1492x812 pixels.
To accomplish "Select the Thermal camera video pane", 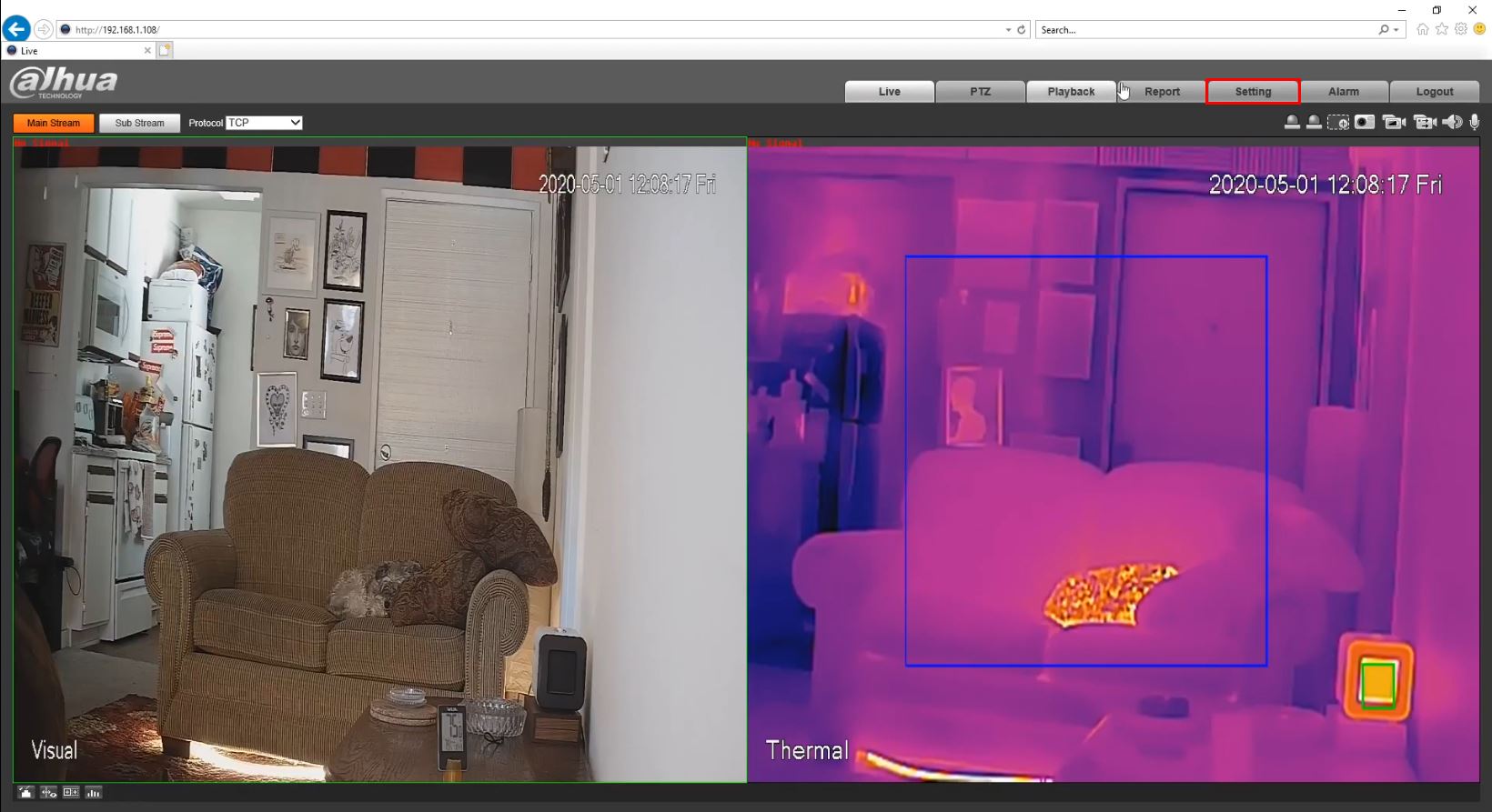I will pos(1114,460).
